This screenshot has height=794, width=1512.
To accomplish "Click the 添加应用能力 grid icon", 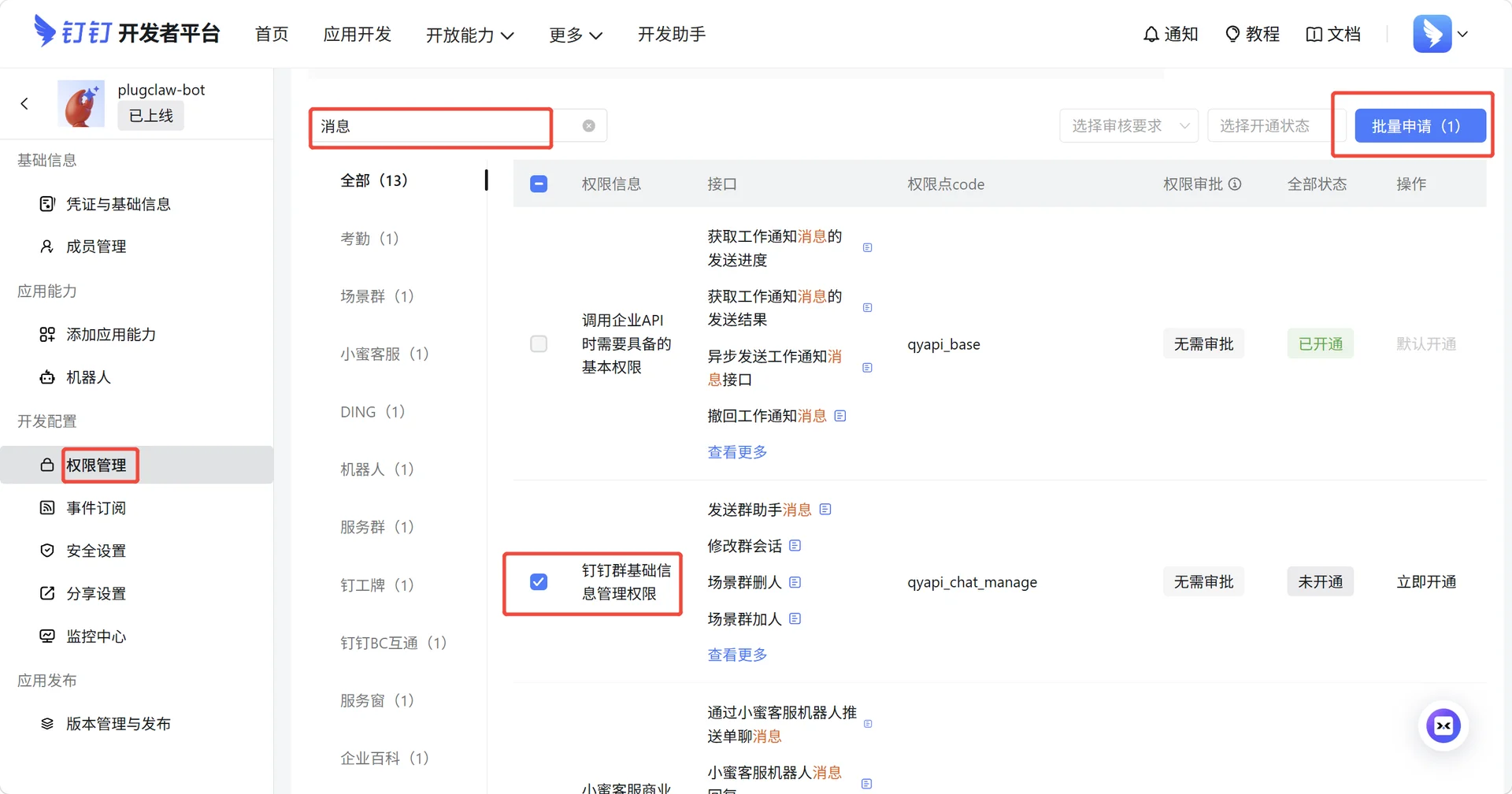I will click(47, 335).
